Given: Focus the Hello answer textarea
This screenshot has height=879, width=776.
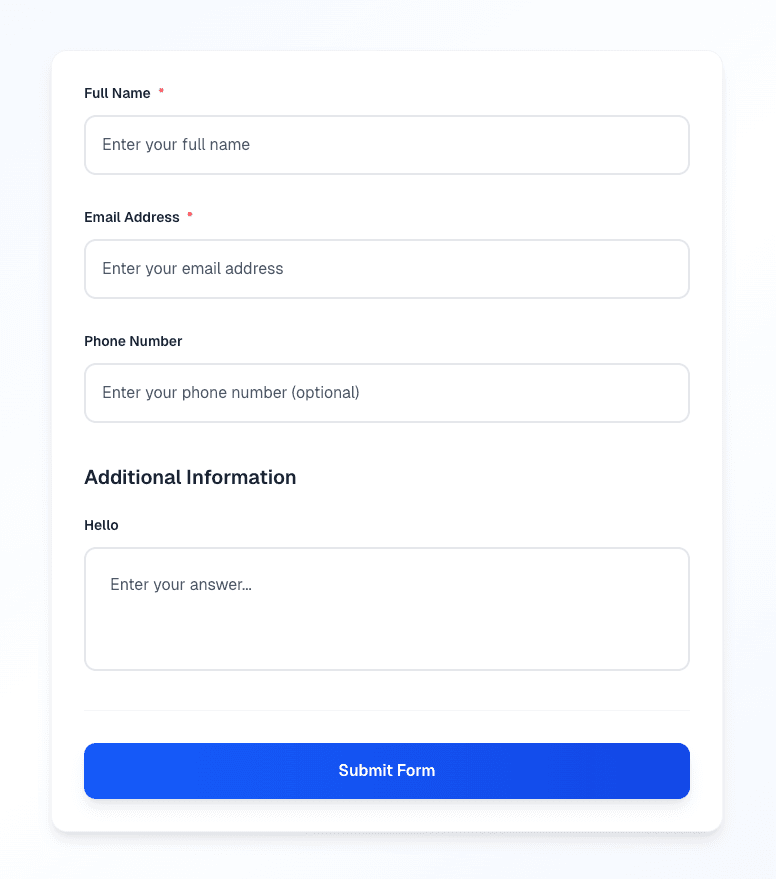Looking at the screenshot, I should (387, 608).
